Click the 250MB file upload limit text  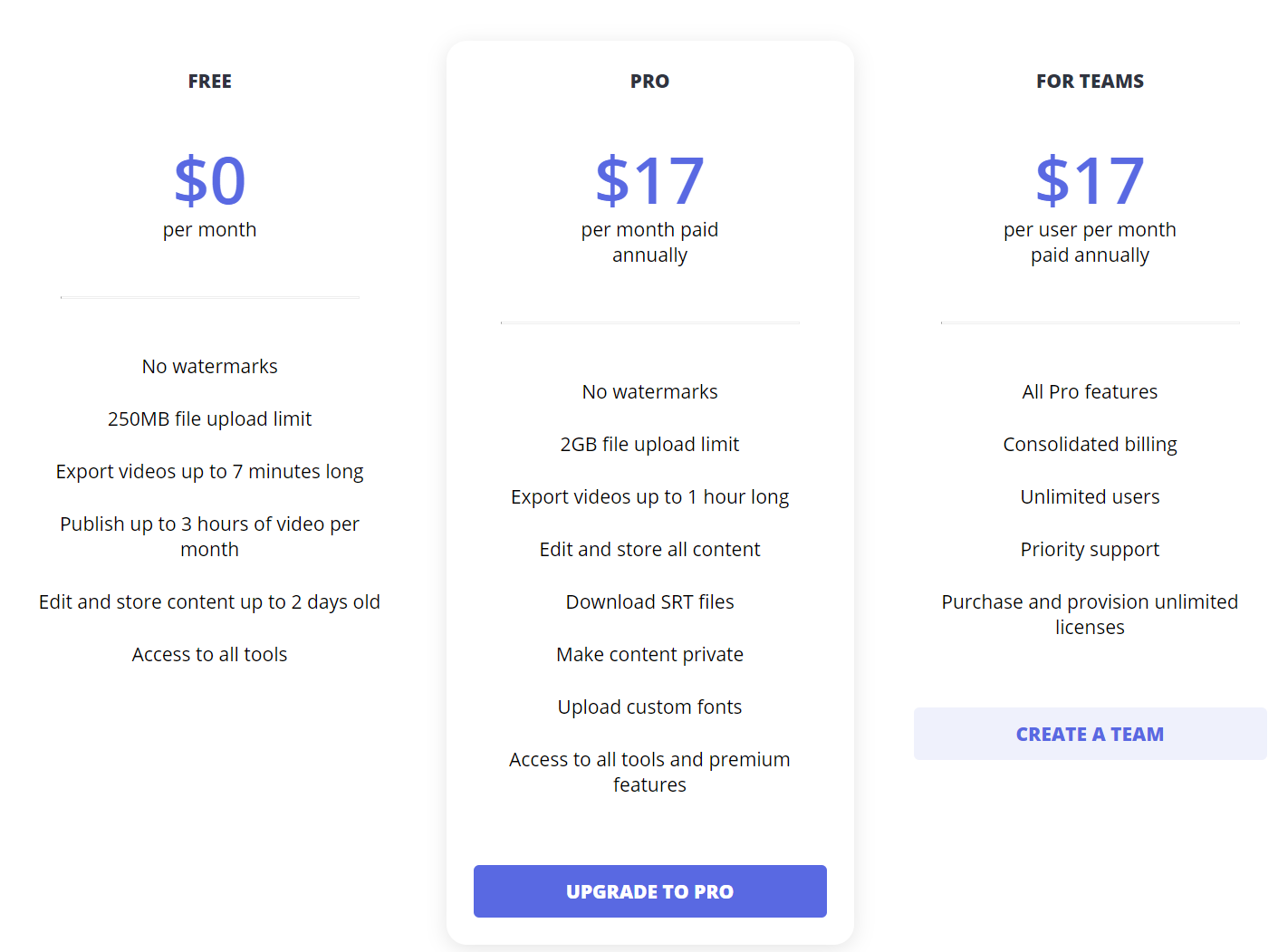point(209,418)
